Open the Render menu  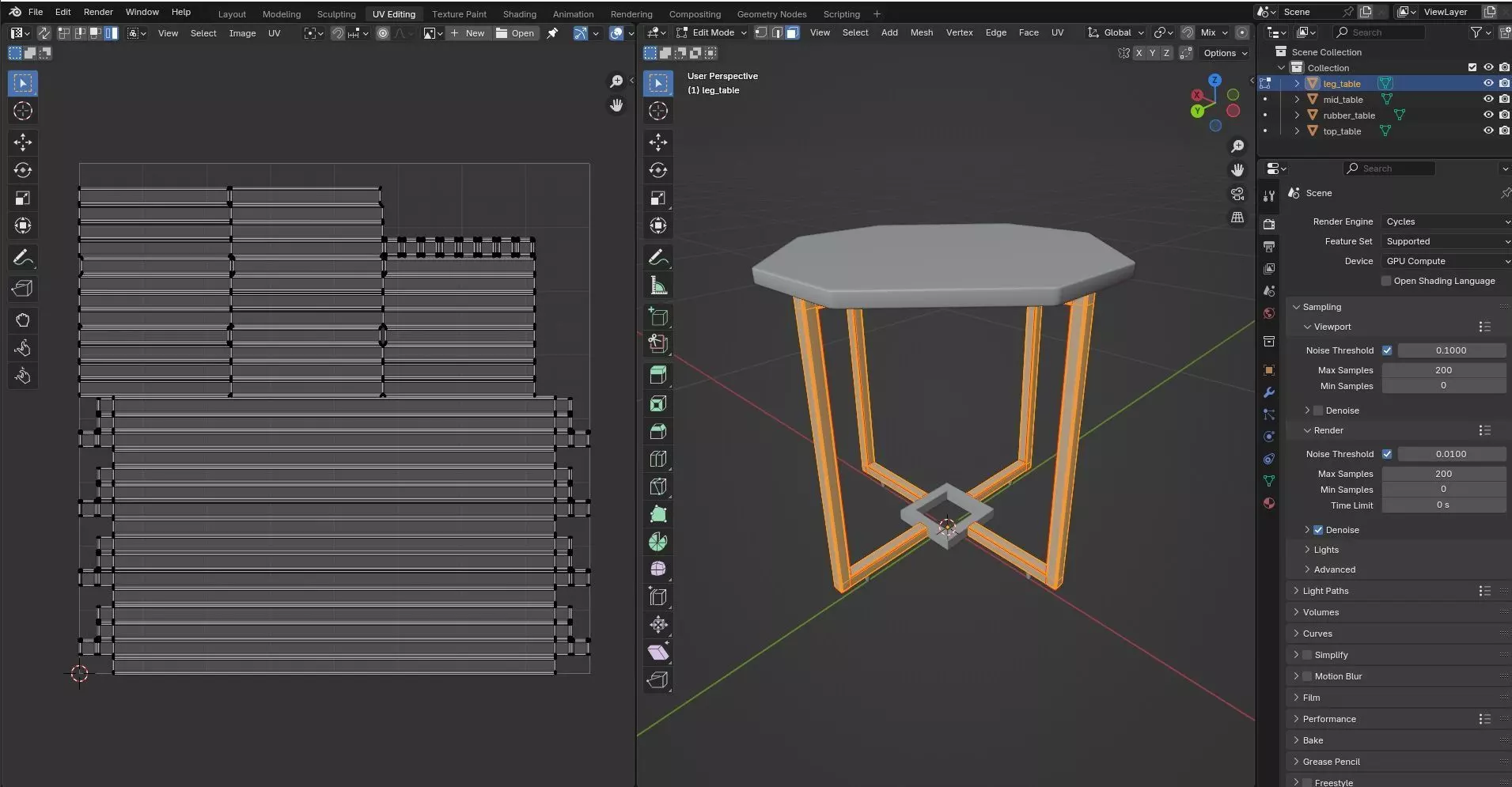click(x=98, y=12)
